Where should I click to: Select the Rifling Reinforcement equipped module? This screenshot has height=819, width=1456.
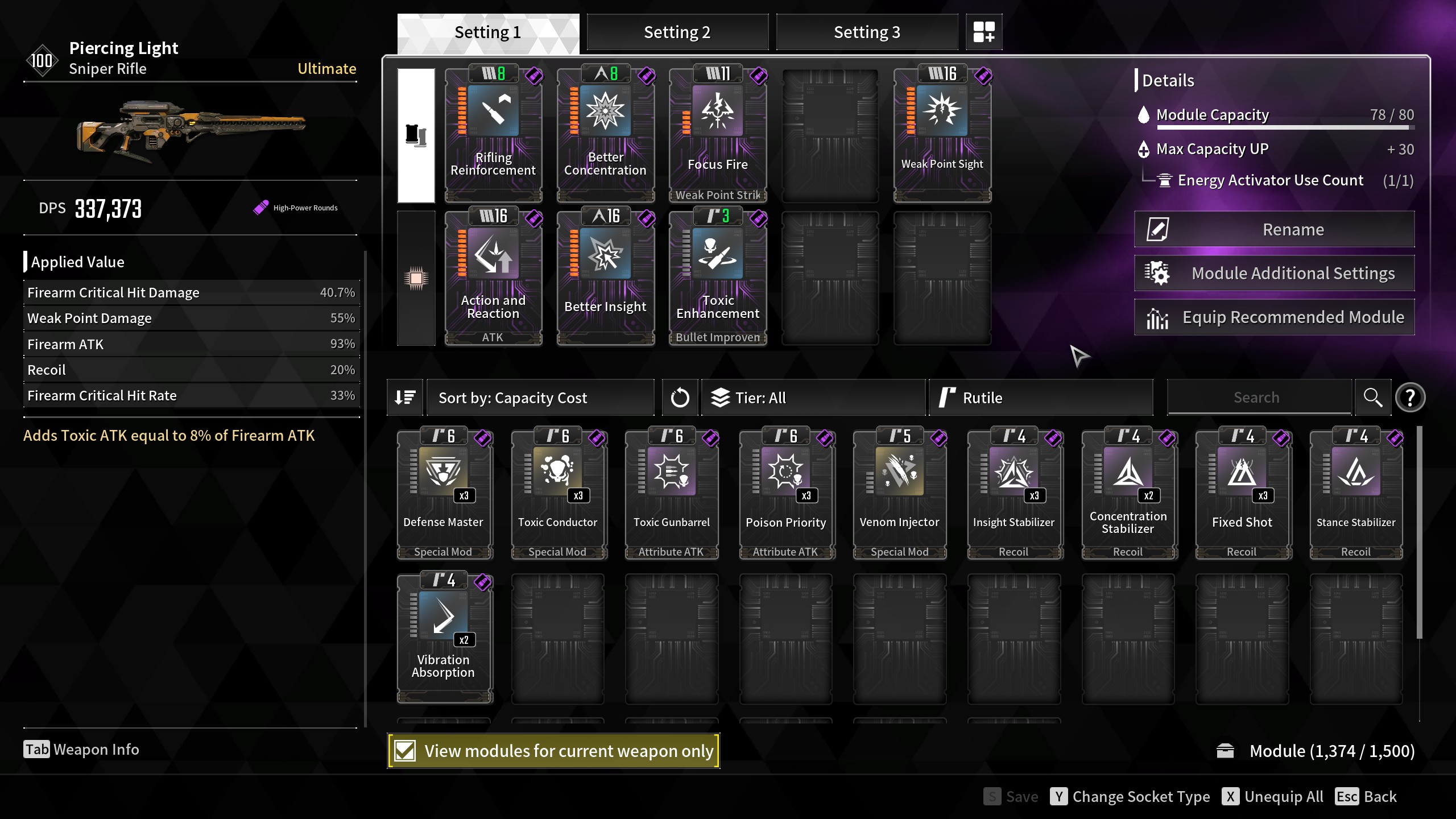tap(493, 134)
